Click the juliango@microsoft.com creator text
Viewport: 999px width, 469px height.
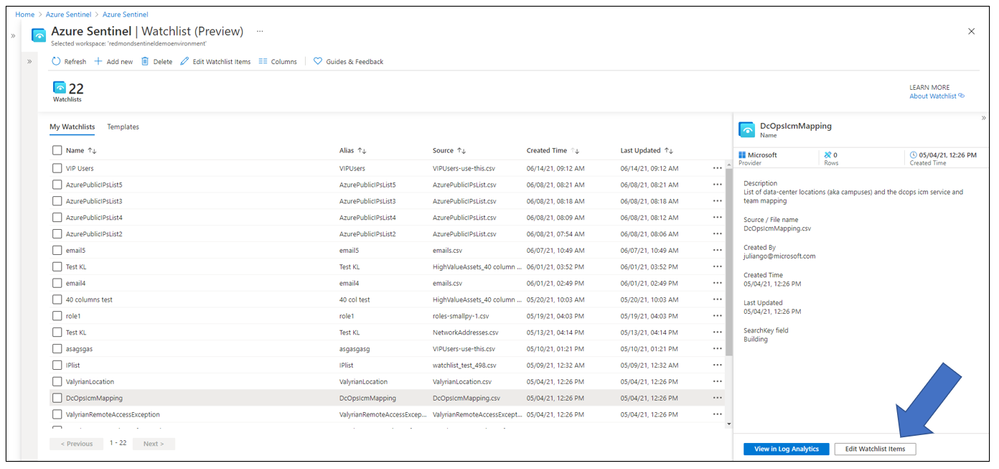coord(779,256)
